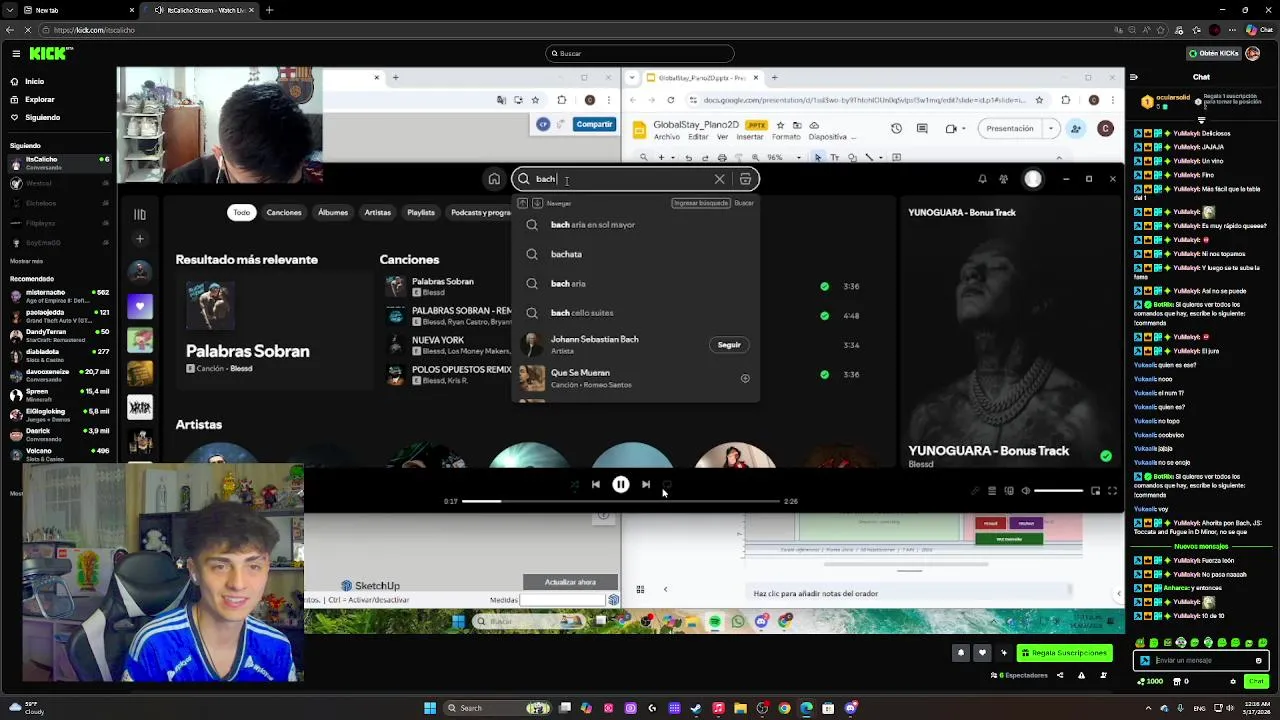Select the Canciones filter chip
The image size is (1280, 720).
[284, 212]
